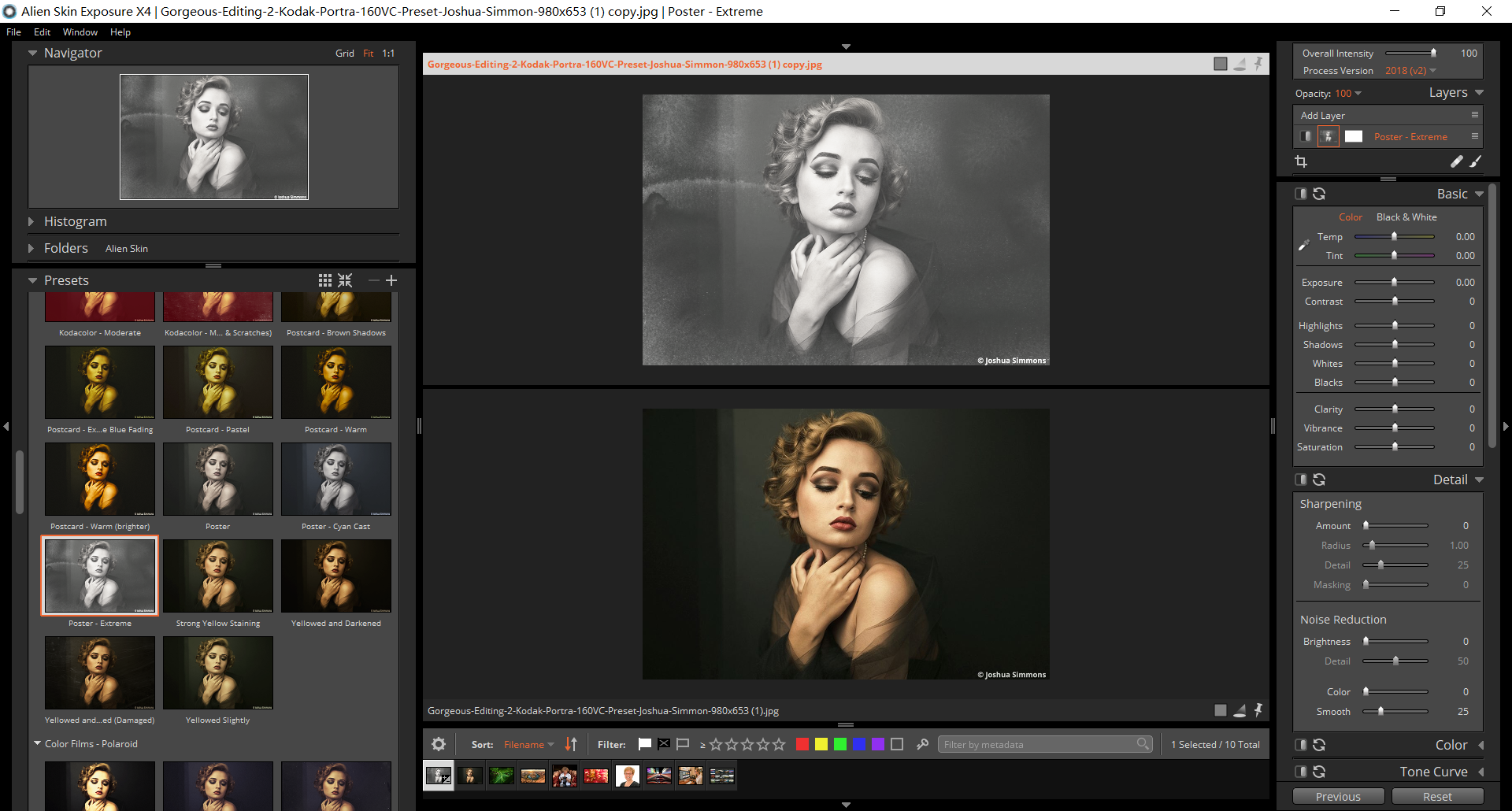Filter by rejected flag icon
This screenshot has height=811, width=1512.
coord(664,744)
